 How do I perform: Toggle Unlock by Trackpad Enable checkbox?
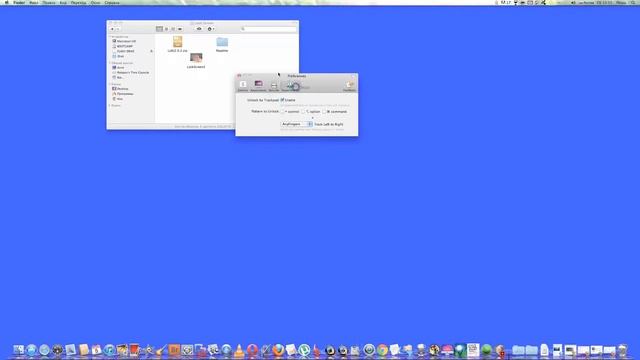click(x=282, y=100)
